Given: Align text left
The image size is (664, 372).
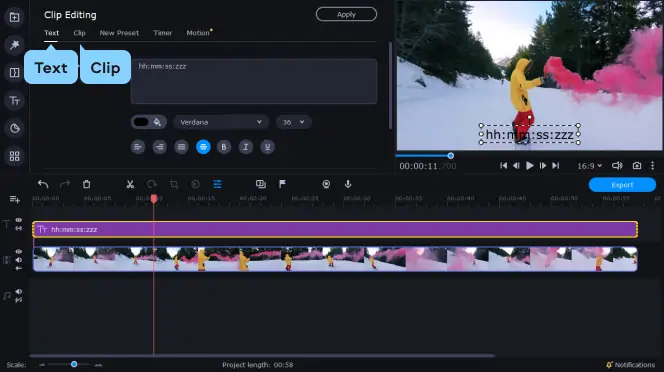Looking at the screenshot, I should (x=138, y=147).
